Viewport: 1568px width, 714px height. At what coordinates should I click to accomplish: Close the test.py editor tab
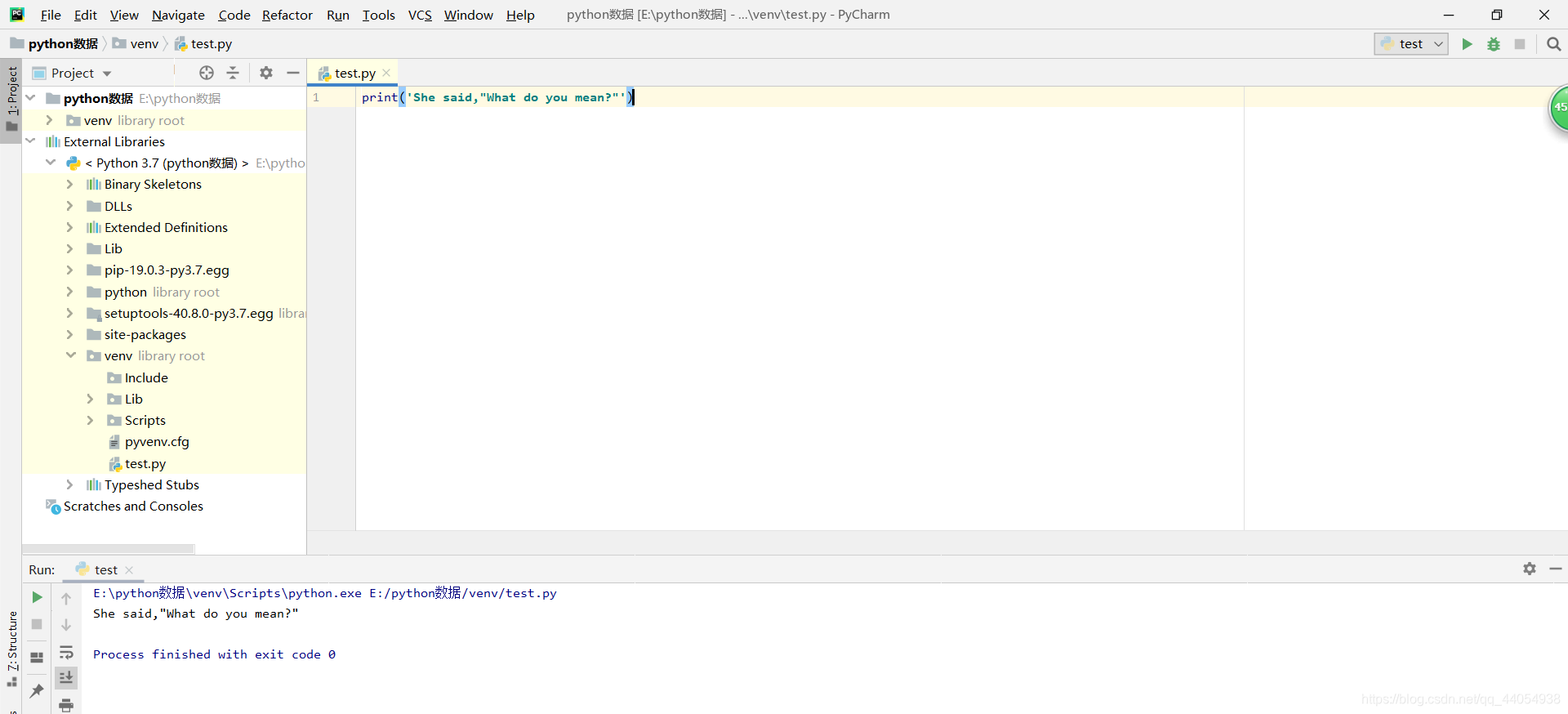386,73
